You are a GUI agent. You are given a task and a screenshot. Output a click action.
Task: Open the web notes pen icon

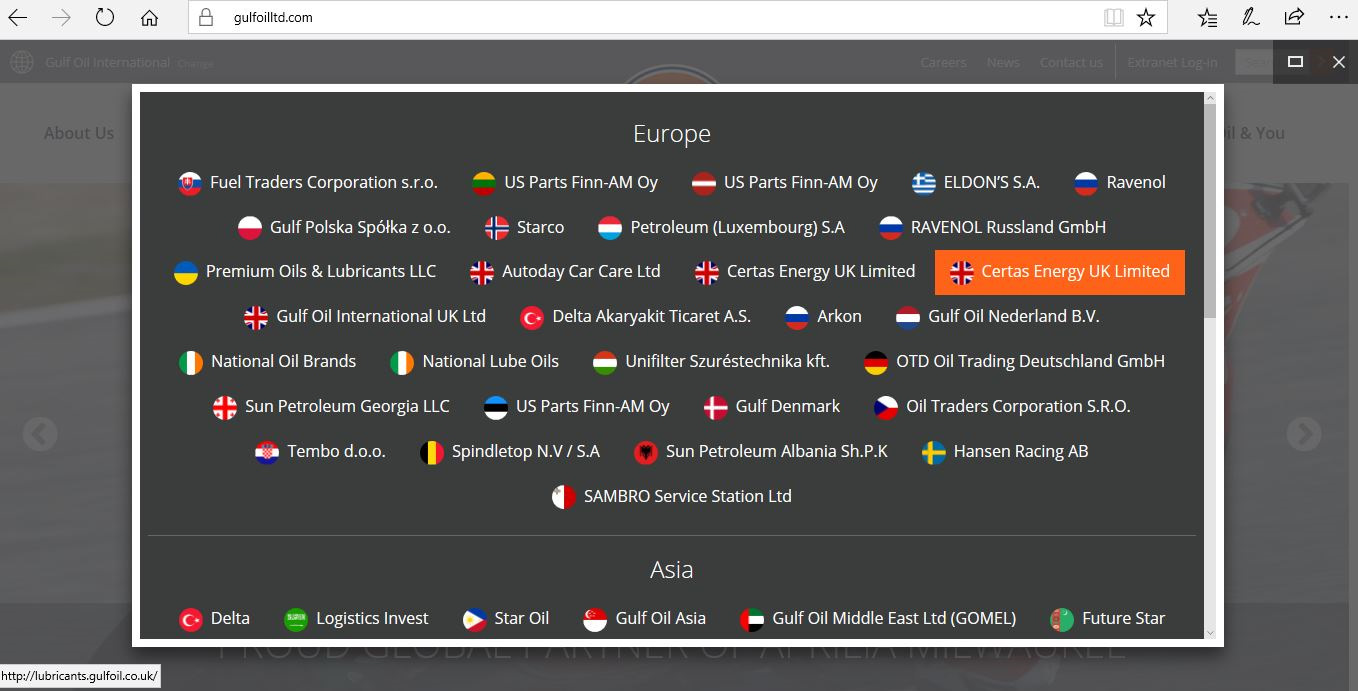[1250, 17]
